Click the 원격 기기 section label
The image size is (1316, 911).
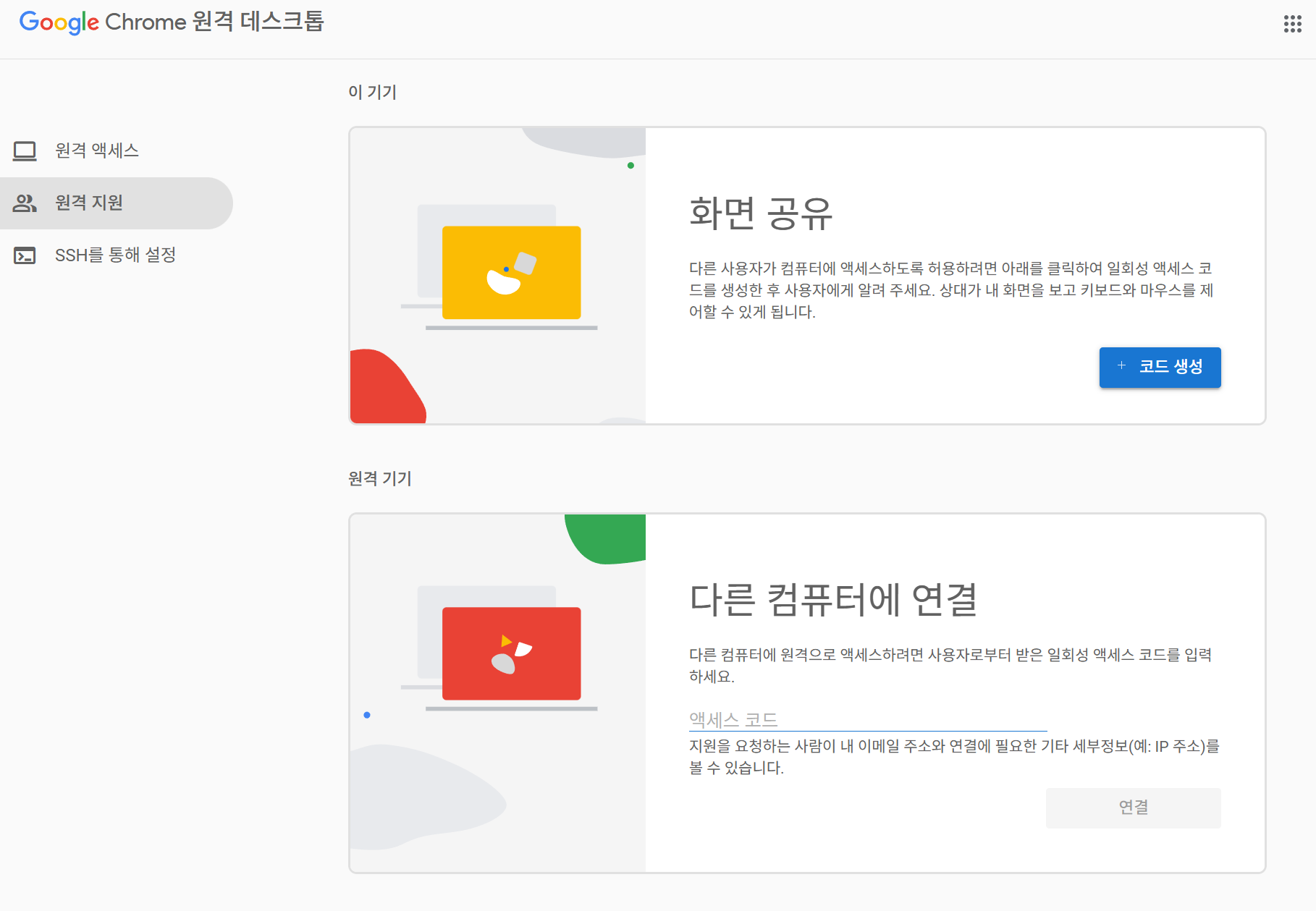click(x=379, y=478)
